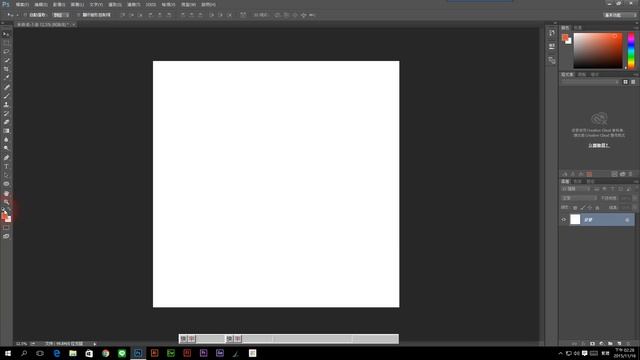Toggle lock position icon in Layers panel
The height and width of the screenshot is (360, 640).
[590, 208]
